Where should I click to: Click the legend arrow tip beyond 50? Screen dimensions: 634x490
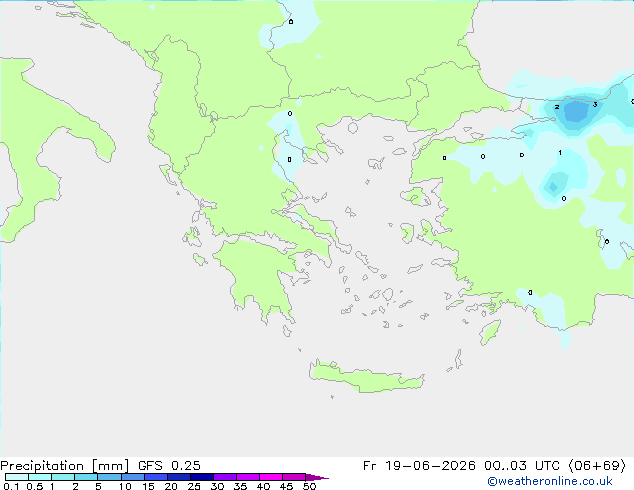tap(317, 477)
